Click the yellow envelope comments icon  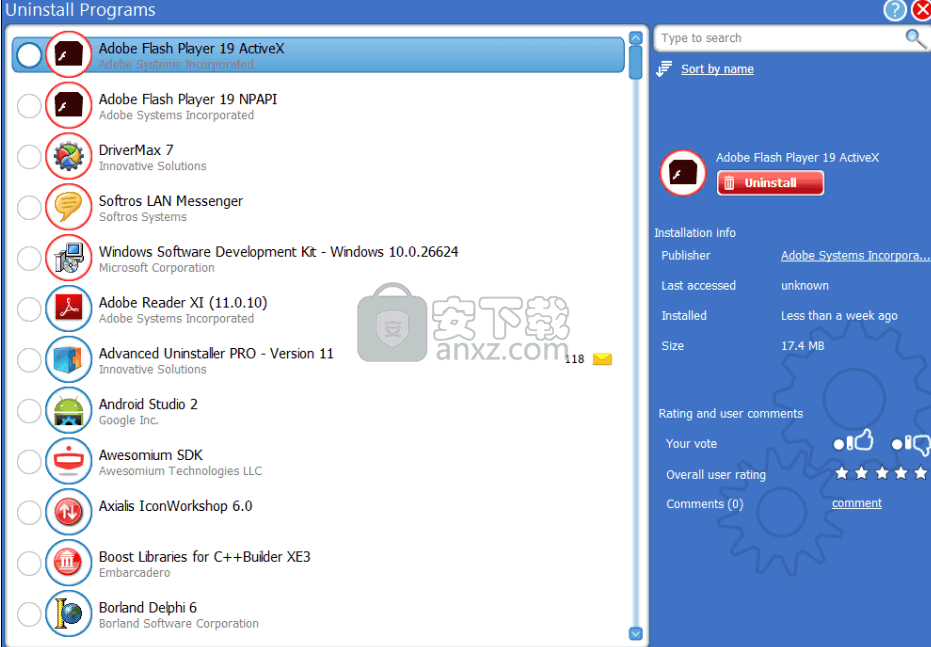coord(602,359)
